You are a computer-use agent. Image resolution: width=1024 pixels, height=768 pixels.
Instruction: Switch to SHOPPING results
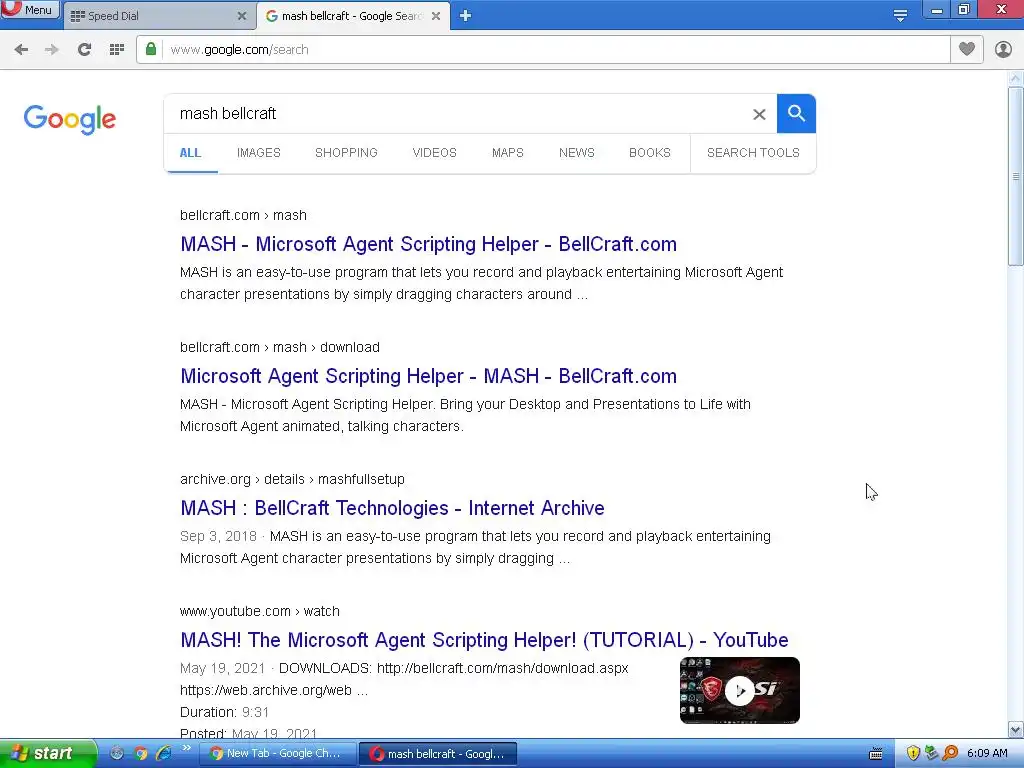point(346,153)
